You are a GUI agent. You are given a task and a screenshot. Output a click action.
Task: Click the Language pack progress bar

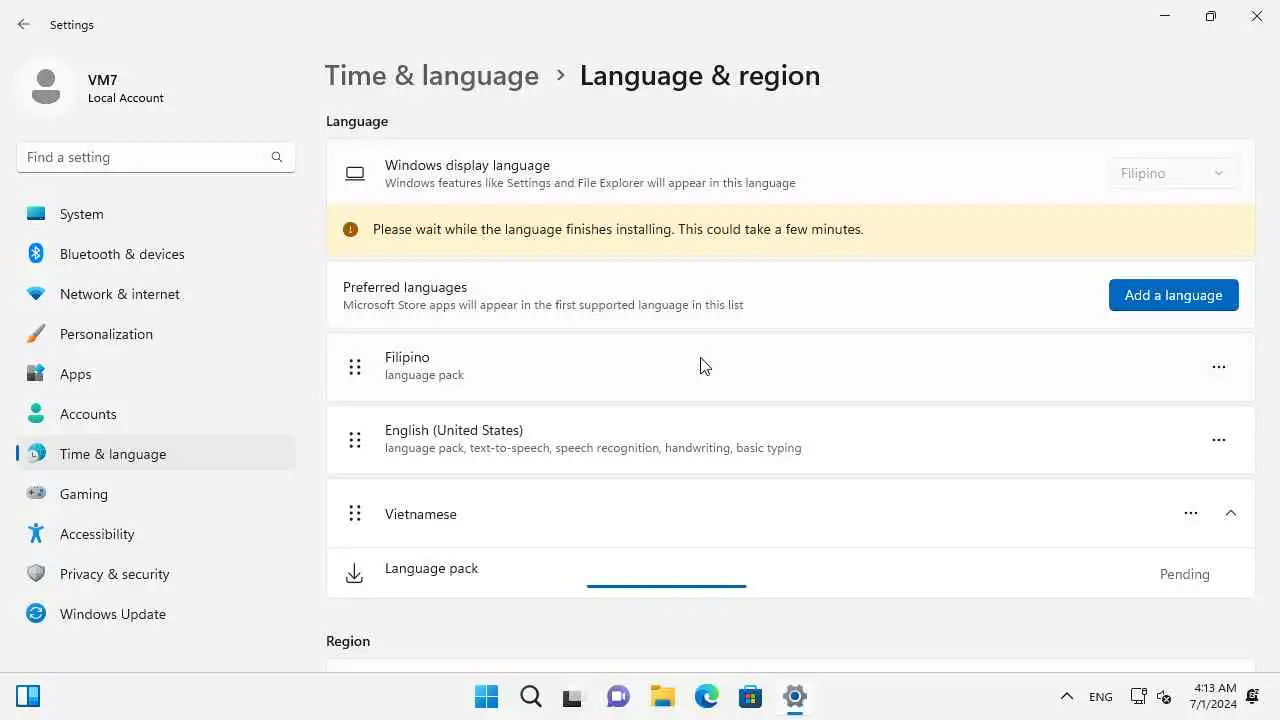point(666,586)
